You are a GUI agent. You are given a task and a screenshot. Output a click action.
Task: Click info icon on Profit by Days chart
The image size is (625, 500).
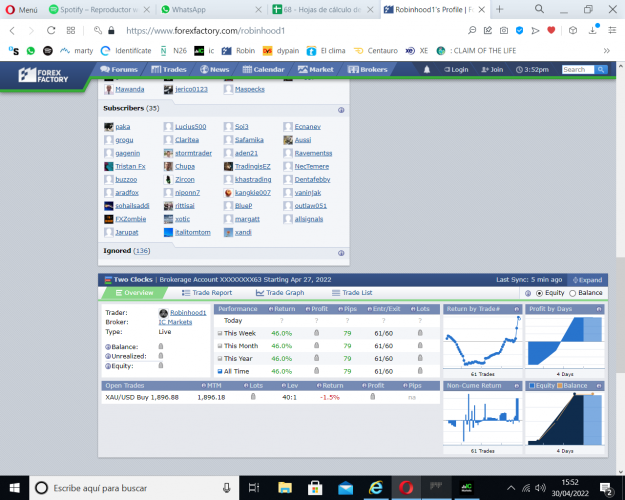coord(599,309)
